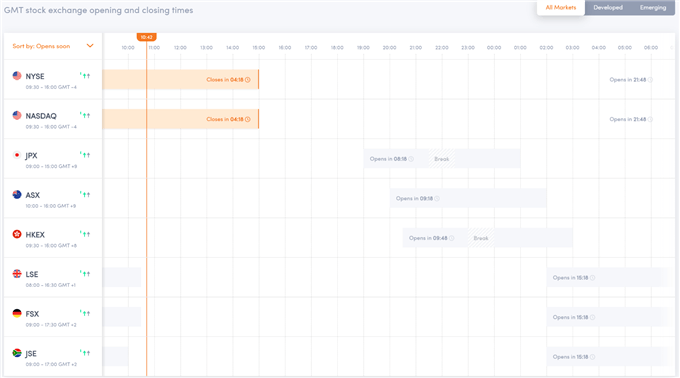Select the LSE exchange name

[x=32, y=274]
